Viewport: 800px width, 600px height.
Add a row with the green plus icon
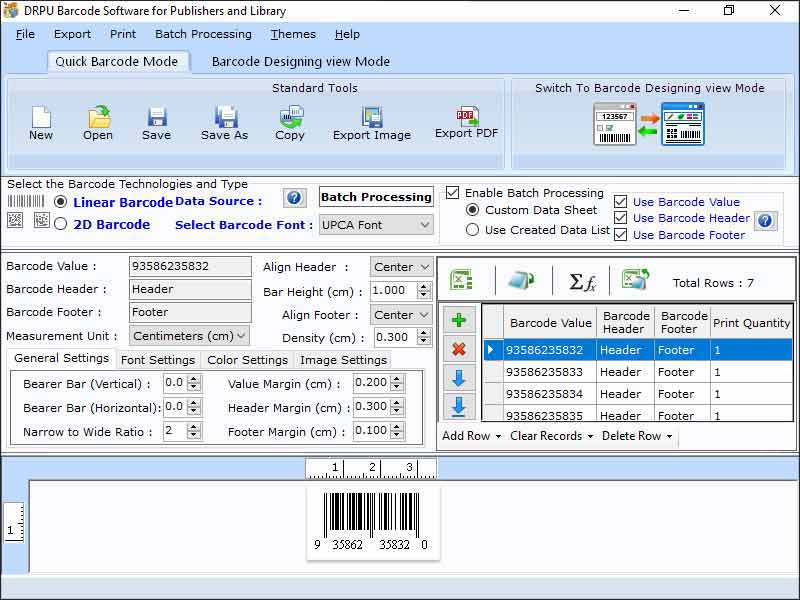pos(458,319)
